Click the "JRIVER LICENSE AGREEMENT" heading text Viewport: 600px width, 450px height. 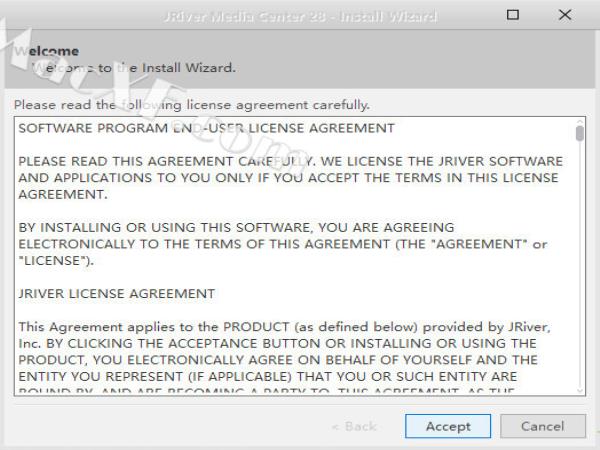117,293
